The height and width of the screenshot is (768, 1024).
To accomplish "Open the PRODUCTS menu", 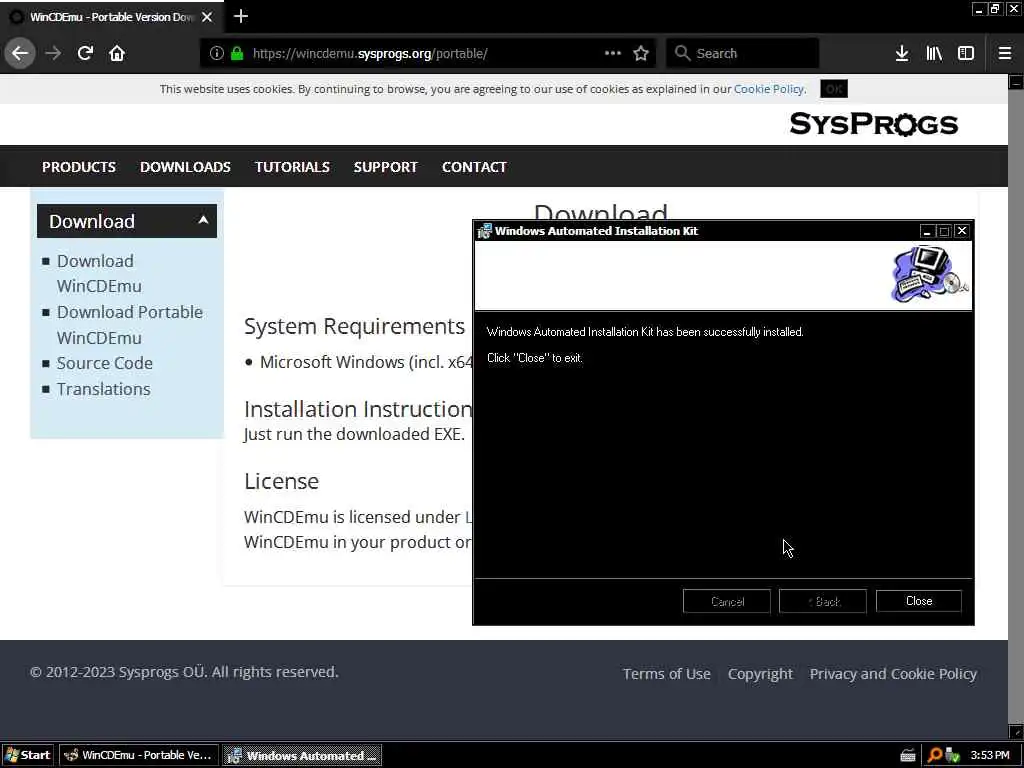I will [79, 167].
